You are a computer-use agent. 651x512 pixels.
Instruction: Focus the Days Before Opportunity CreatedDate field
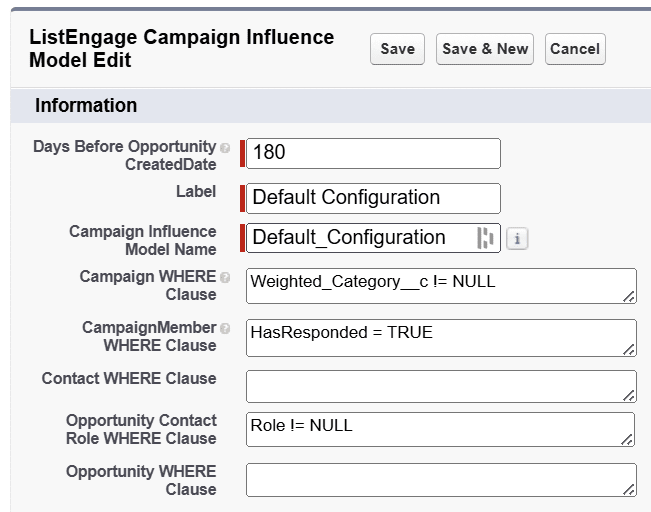click(373, 154)
